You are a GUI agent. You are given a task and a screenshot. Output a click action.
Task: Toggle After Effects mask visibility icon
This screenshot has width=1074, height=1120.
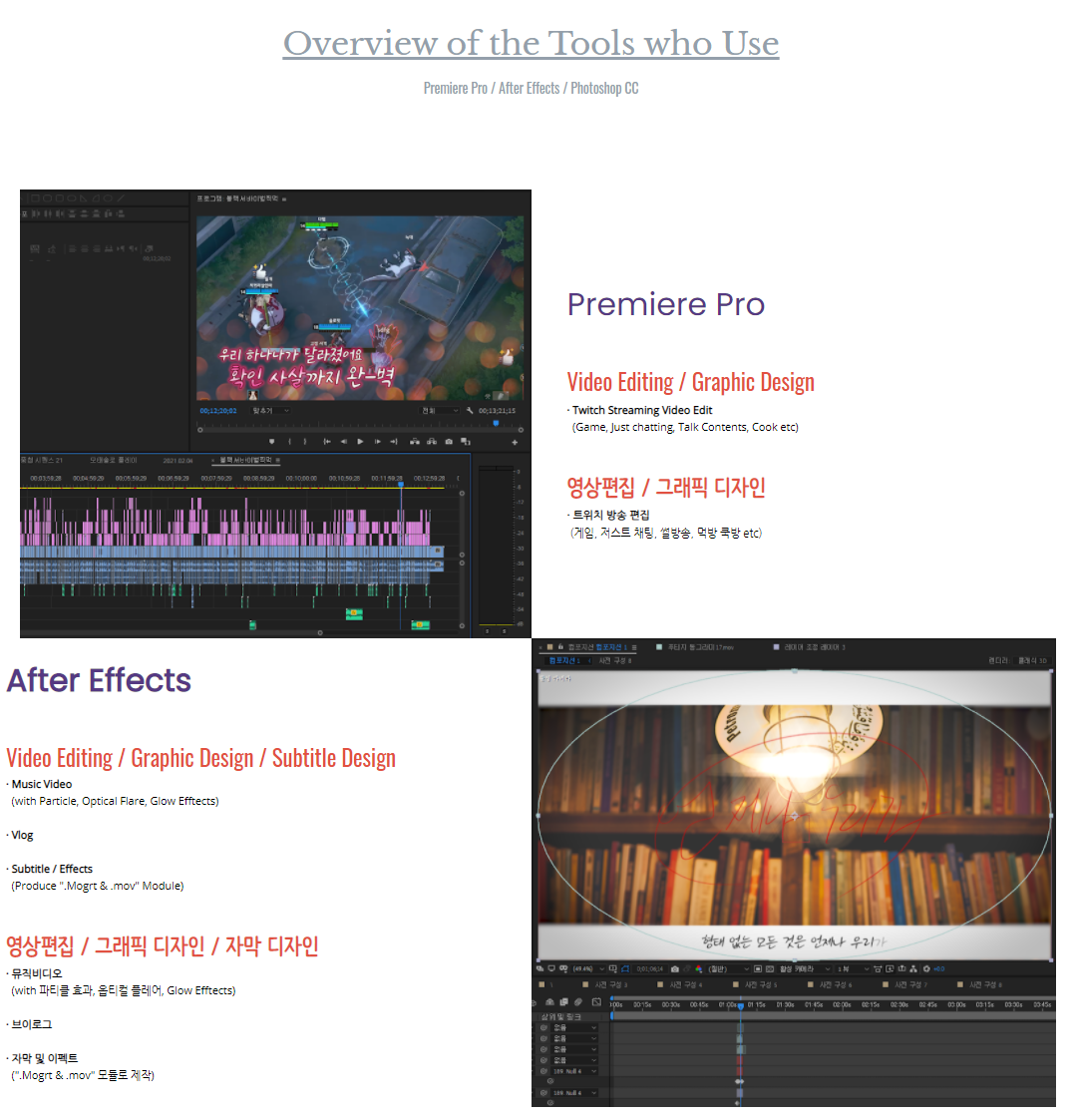tap(625, 969)
